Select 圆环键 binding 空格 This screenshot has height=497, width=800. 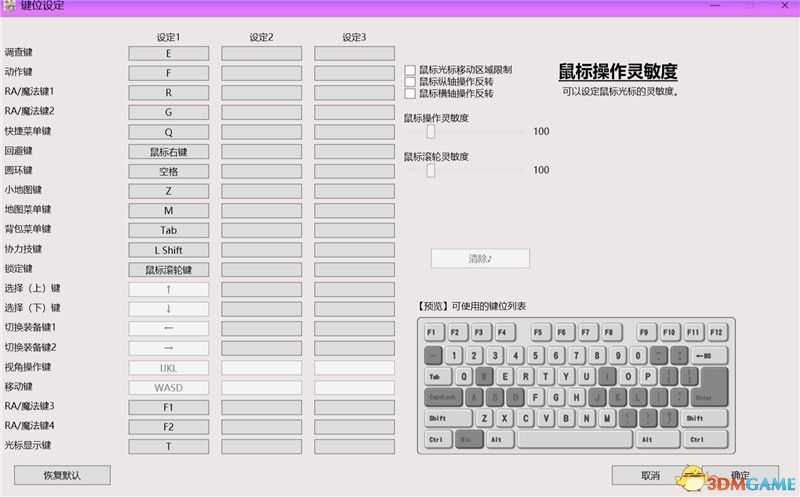[x=168, y=171]
